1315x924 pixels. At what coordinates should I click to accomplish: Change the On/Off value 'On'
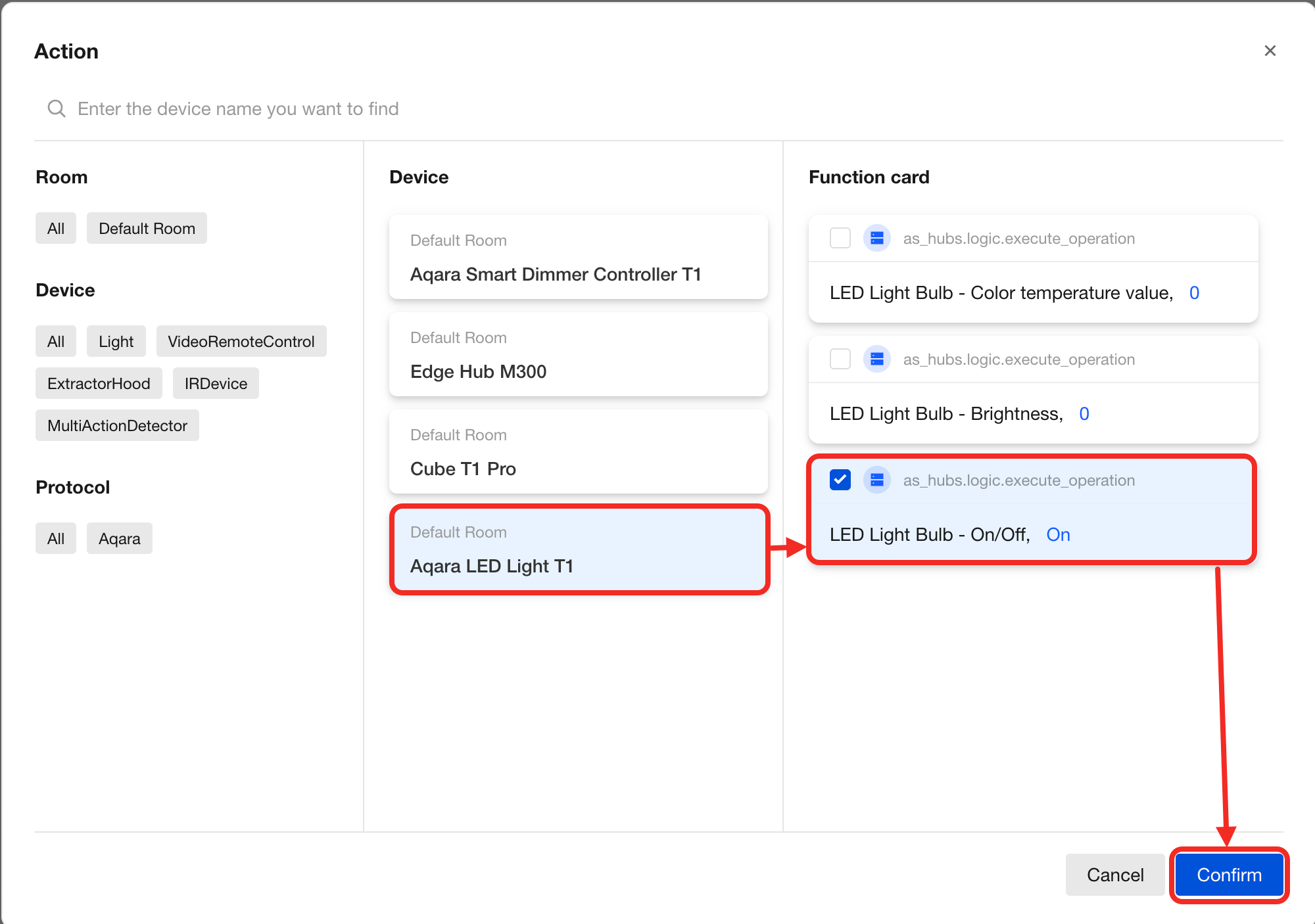(1058, 535)
